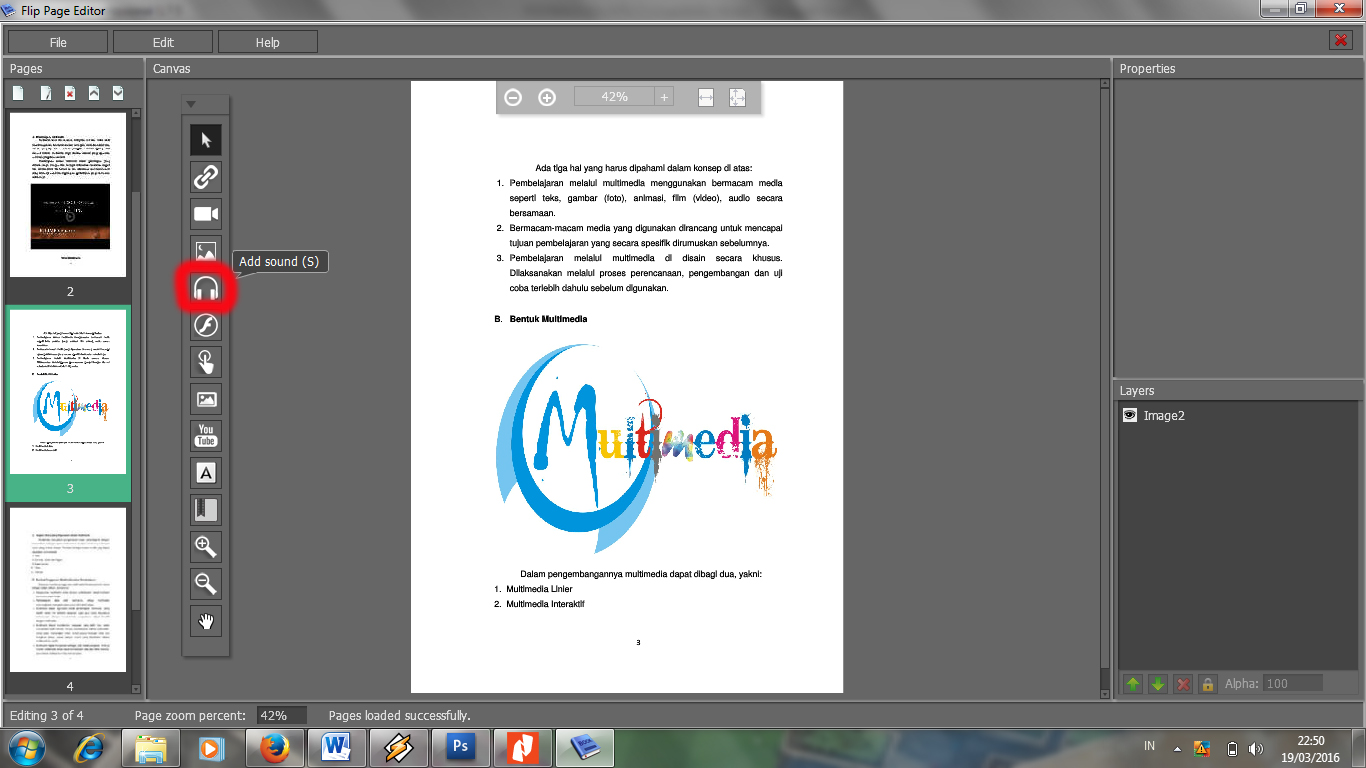The image size is (1366, 768).
Task: Move layer down with green down arrow
Action: pos(1158,684)
